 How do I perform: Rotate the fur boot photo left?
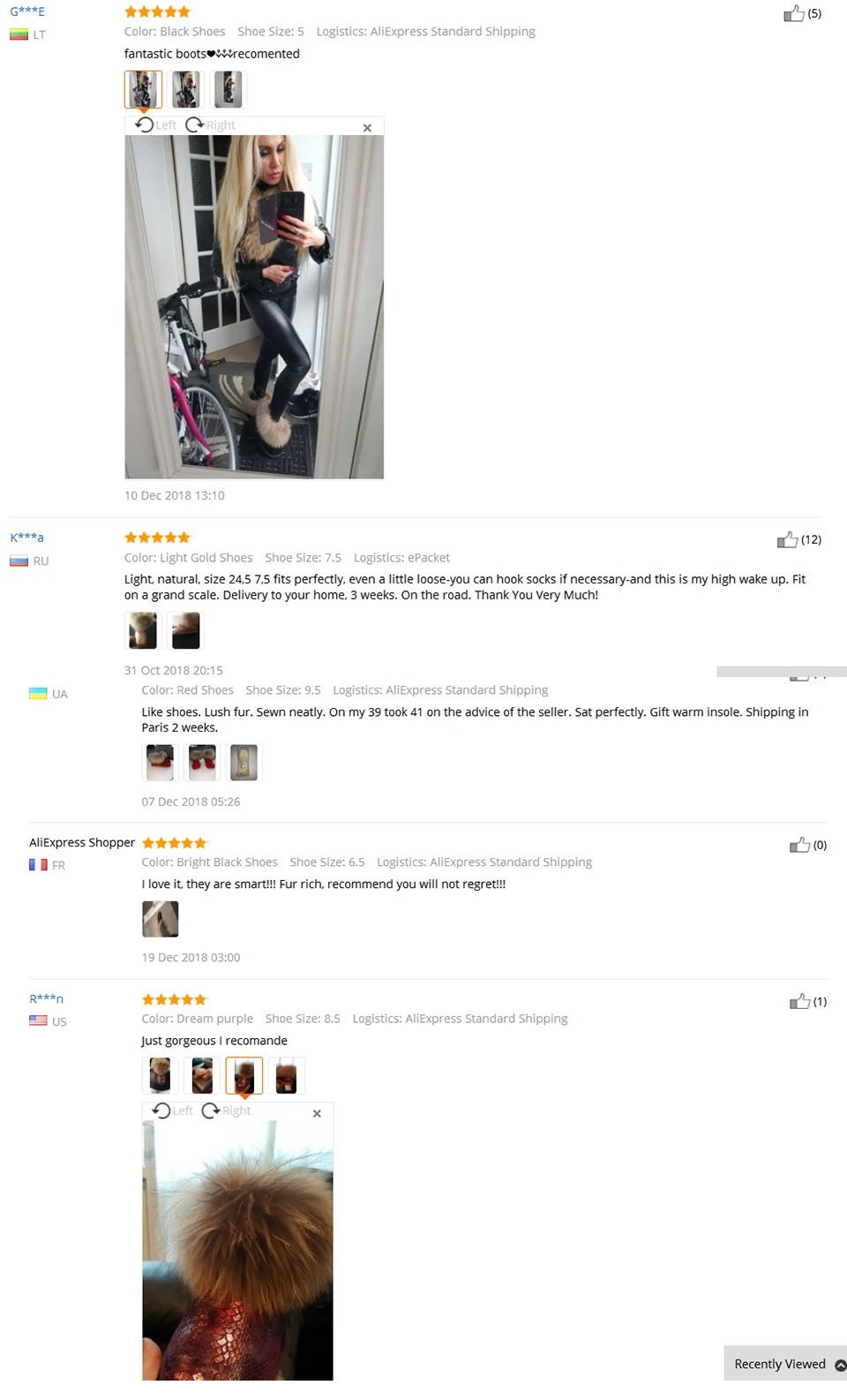172,1110
